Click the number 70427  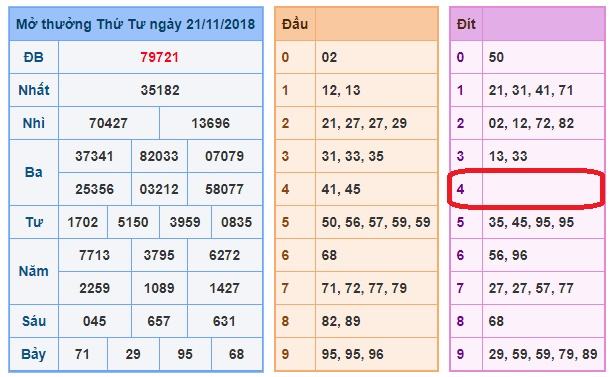(x=108, y=123)
